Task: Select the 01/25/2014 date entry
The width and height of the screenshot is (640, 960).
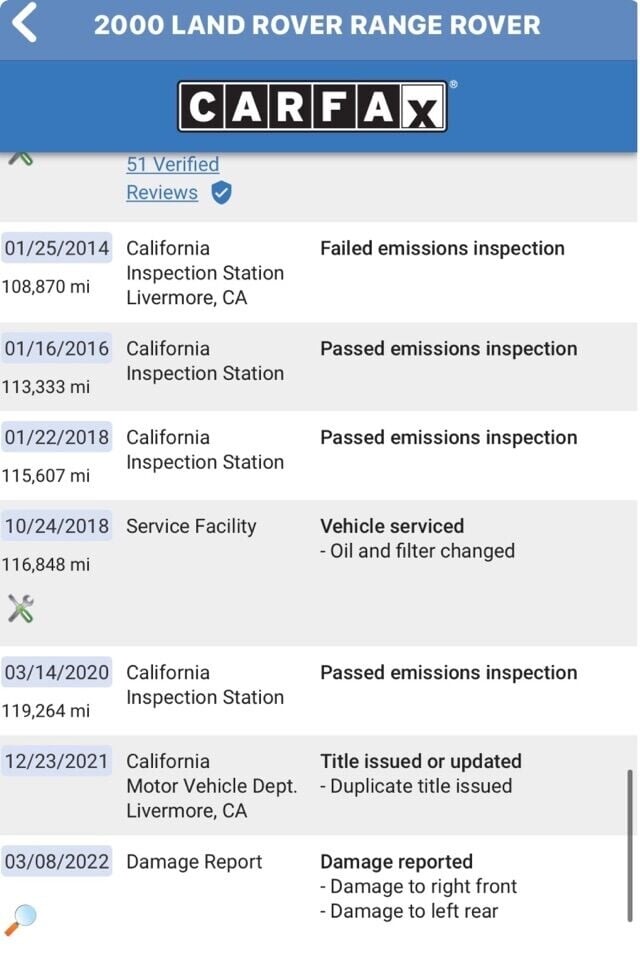Action: (57, 248)
